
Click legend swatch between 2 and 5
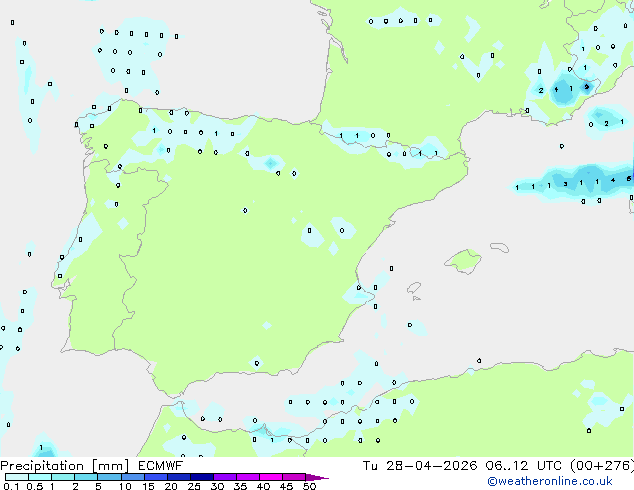[86, 477]
